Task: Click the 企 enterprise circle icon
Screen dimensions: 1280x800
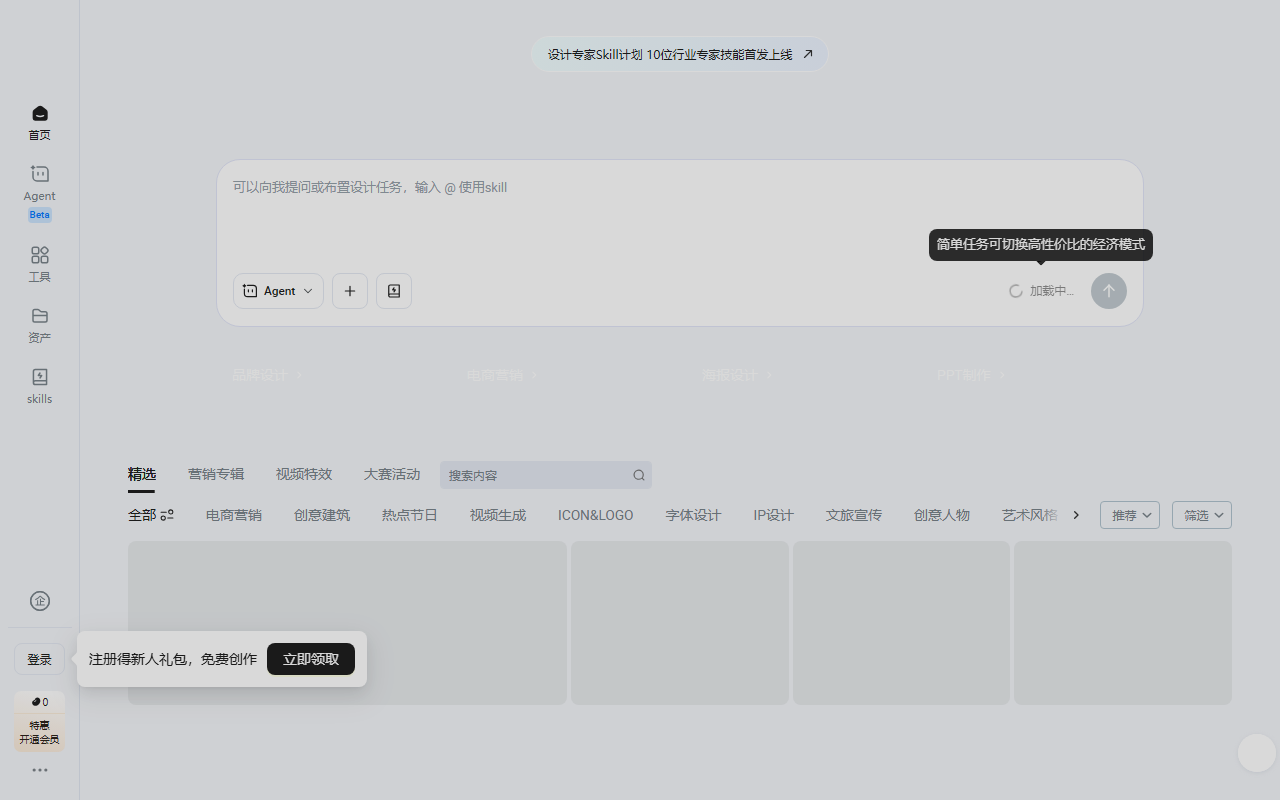Action: click(x=40, y=601)
